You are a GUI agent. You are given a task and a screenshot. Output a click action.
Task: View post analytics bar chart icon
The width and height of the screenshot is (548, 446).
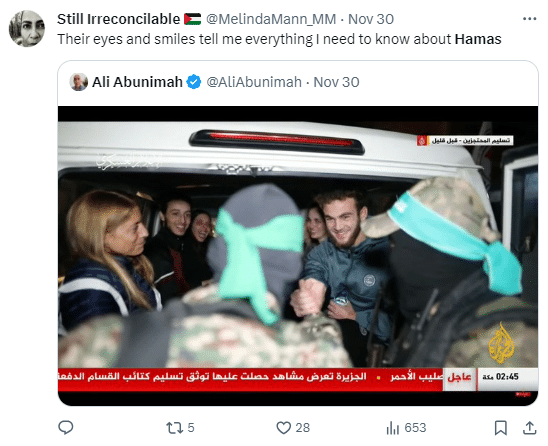point(392,427)
